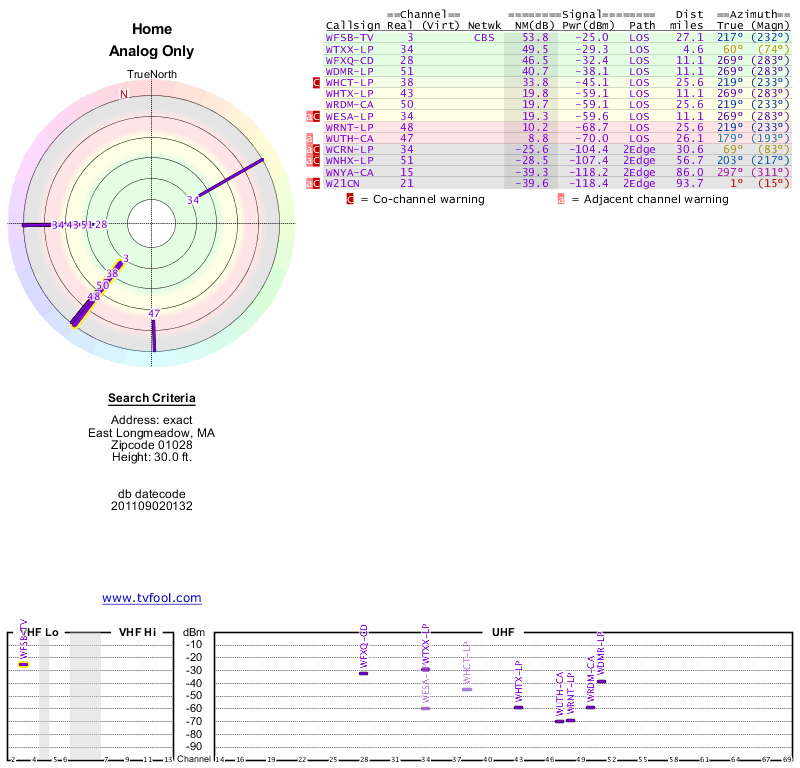Click the -25.0 Pwr(dBm) value
The height and width of the screenshot is (768, 800).
[x=592, y=38]
